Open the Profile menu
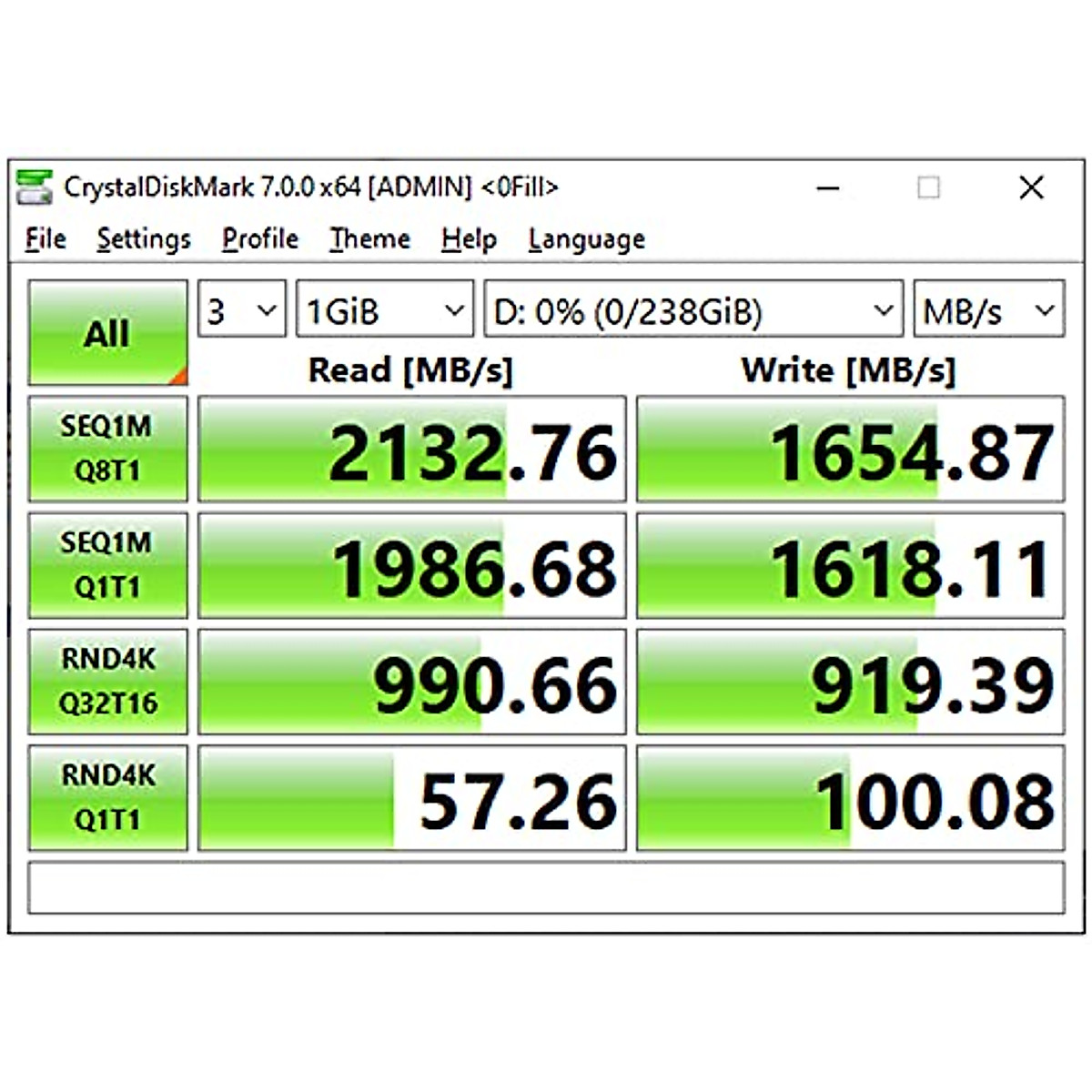This screenshot has width=1092, height=1092. point(260,238)
